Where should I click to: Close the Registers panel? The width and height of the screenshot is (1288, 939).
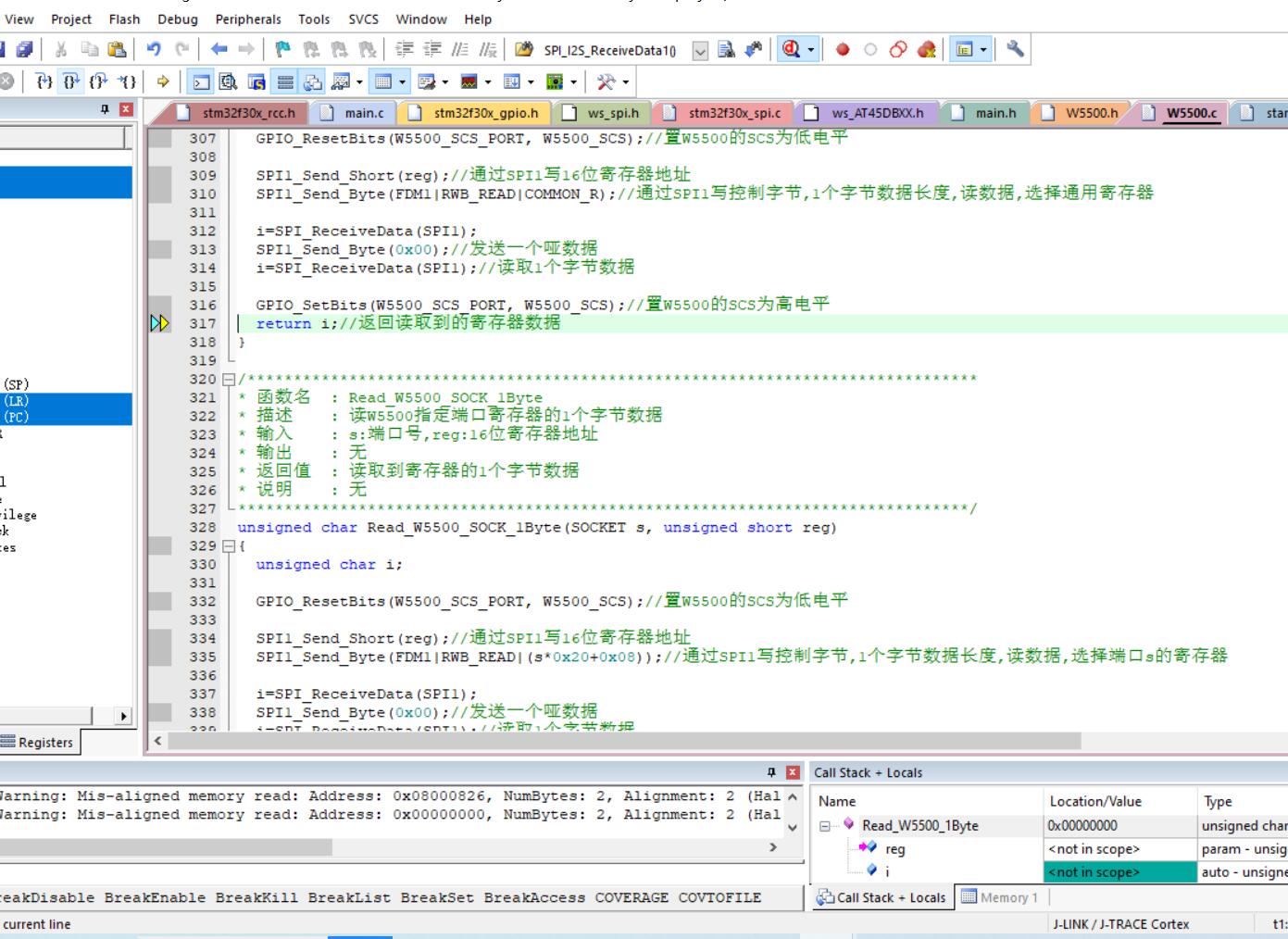coord(126,109)
